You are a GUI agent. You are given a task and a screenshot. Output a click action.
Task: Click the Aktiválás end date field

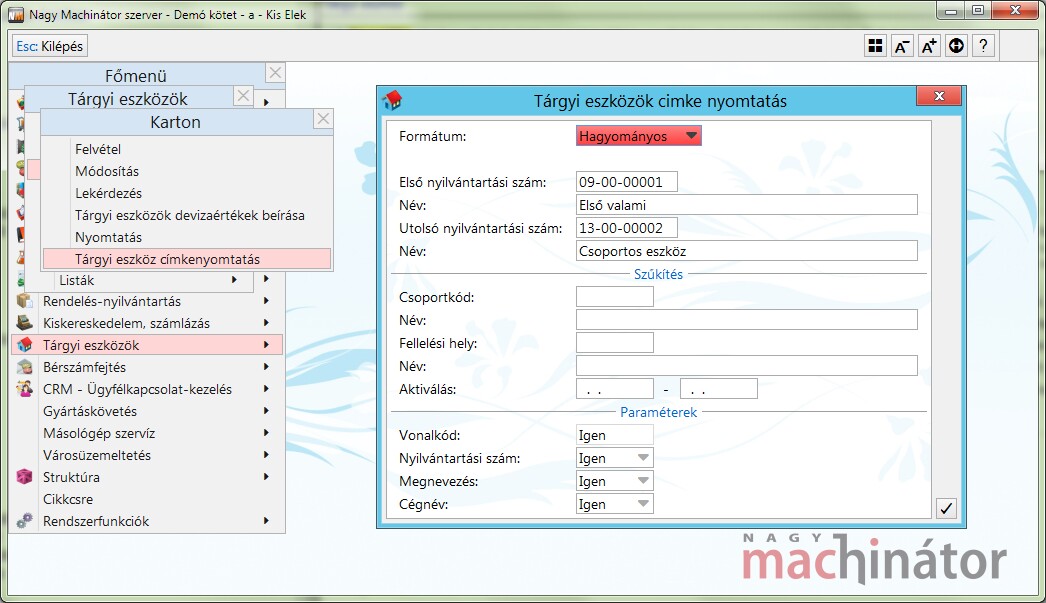coord(718,389)
